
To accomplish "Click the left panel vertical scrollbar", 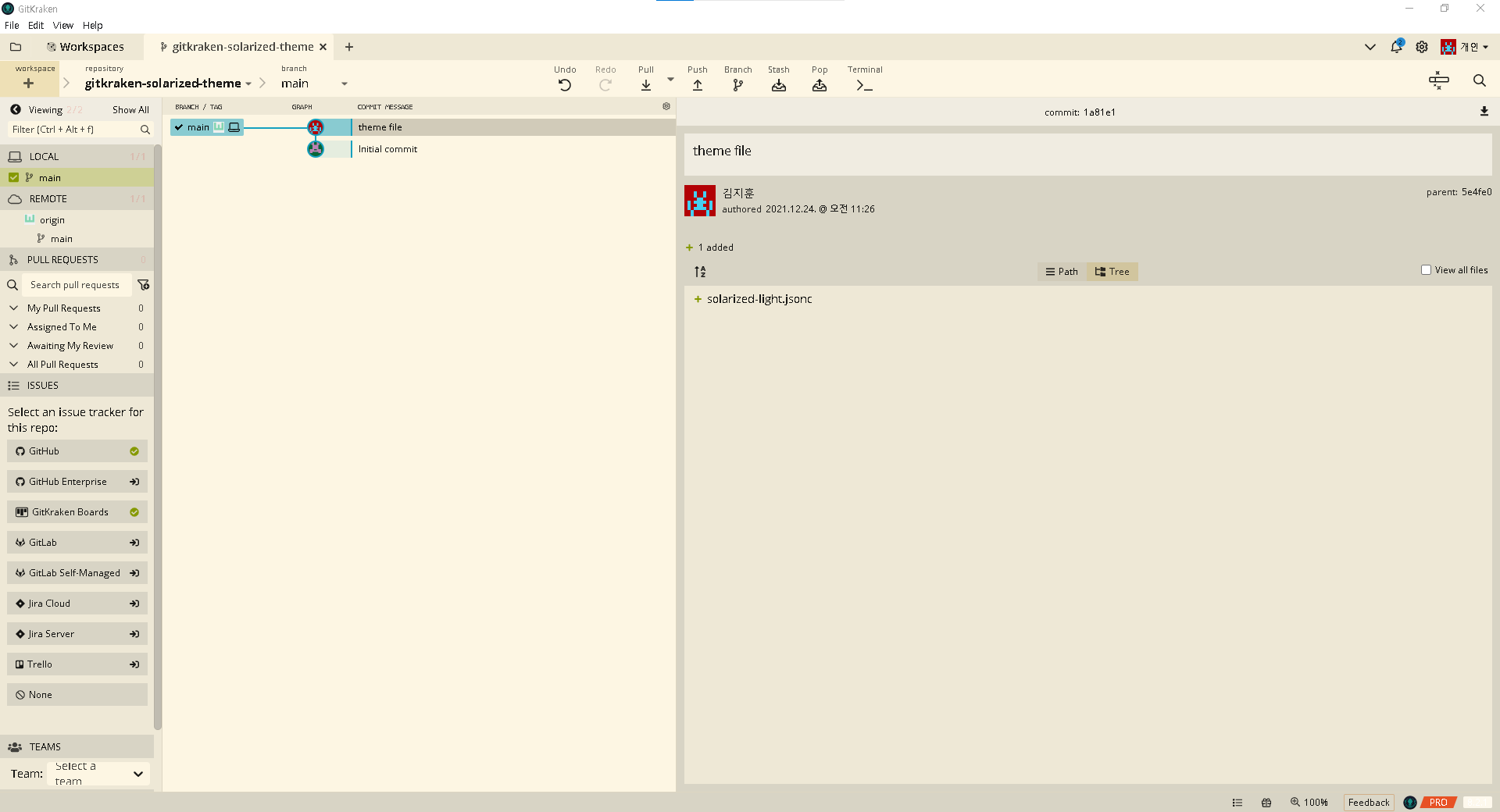I will [x=158, y=437].
